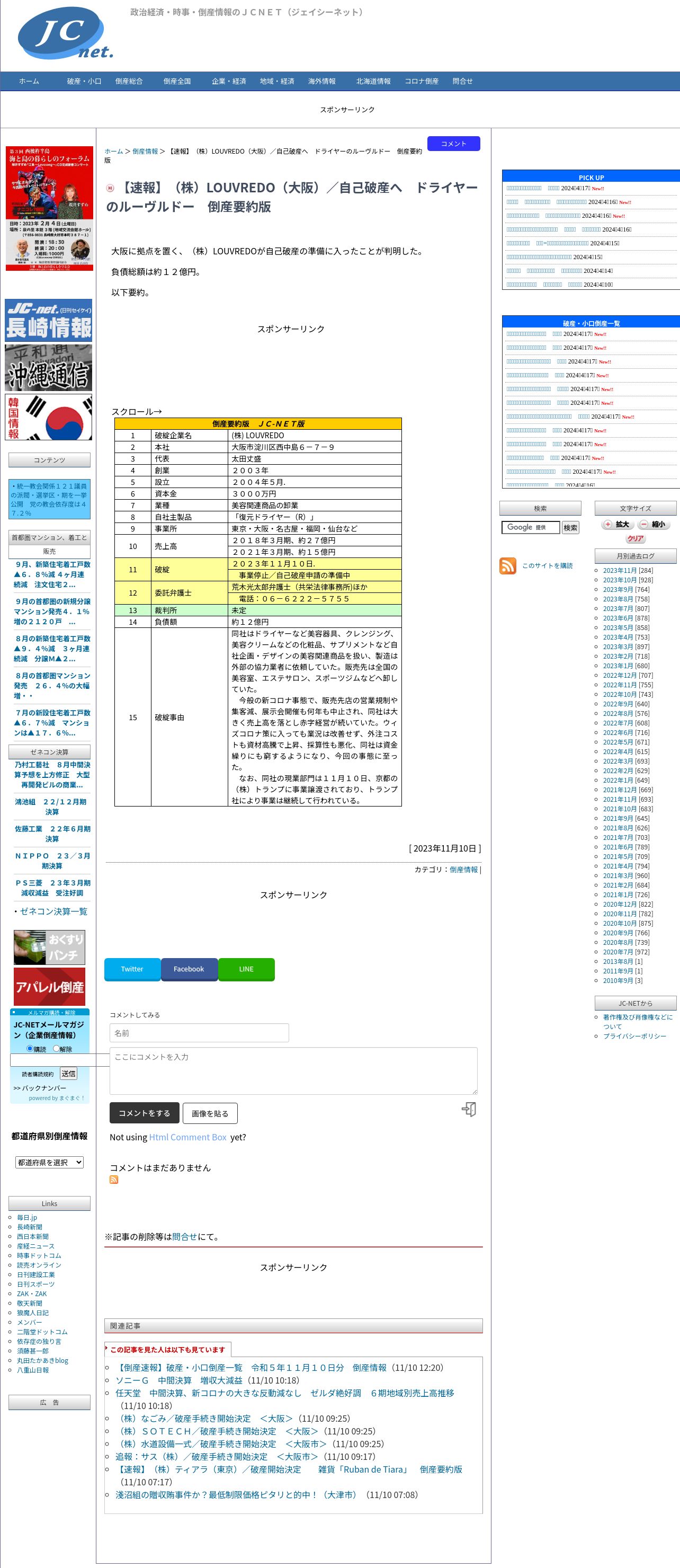Select the 購読 radio button
The width and height of the screenshot is (680, 1568).
[x=30, y=1048]
